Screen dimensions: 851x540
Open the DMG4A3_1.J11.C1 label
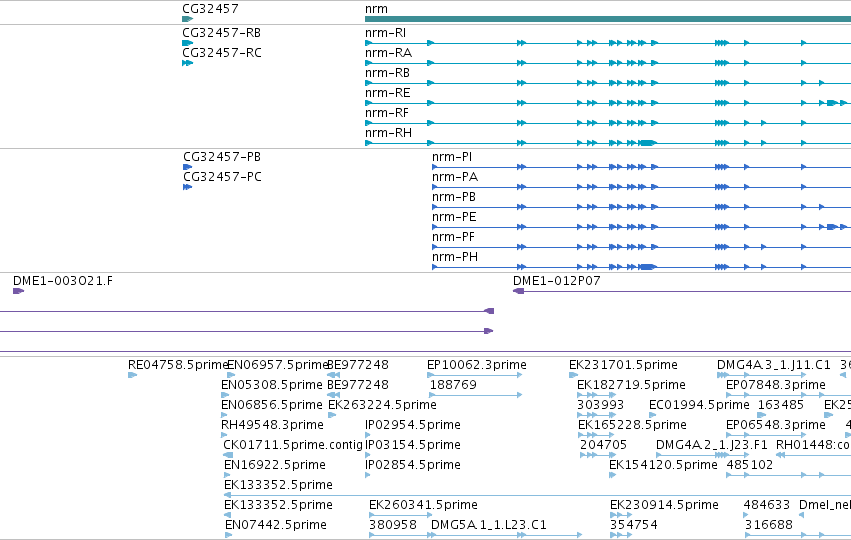click(x=773, y=365)
